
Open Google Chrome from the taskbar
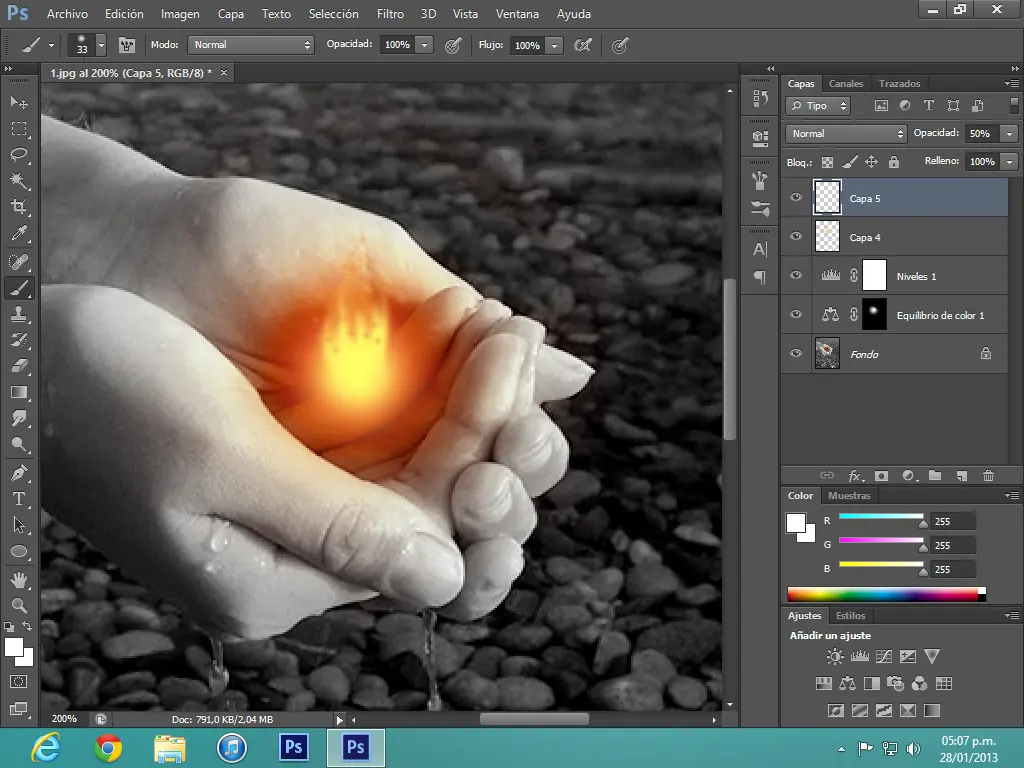coord(108,747)
